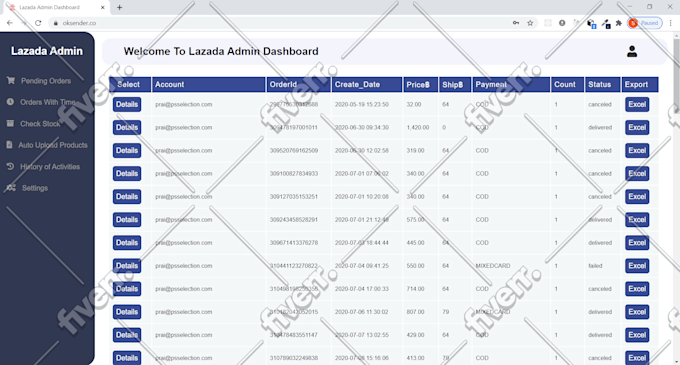The width and height of the screenshot is (680, 365).
Task: Click the clock icon beside Orders With Time
Action: pyautogui.click(x=10, y=102)
